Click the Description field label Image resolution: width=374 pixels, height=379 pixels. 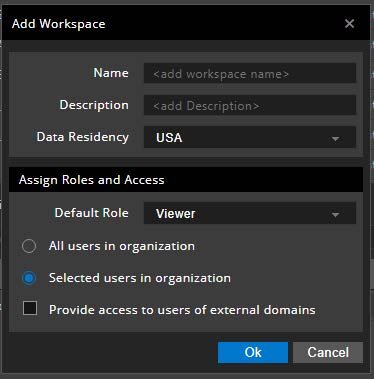point(94,105)
